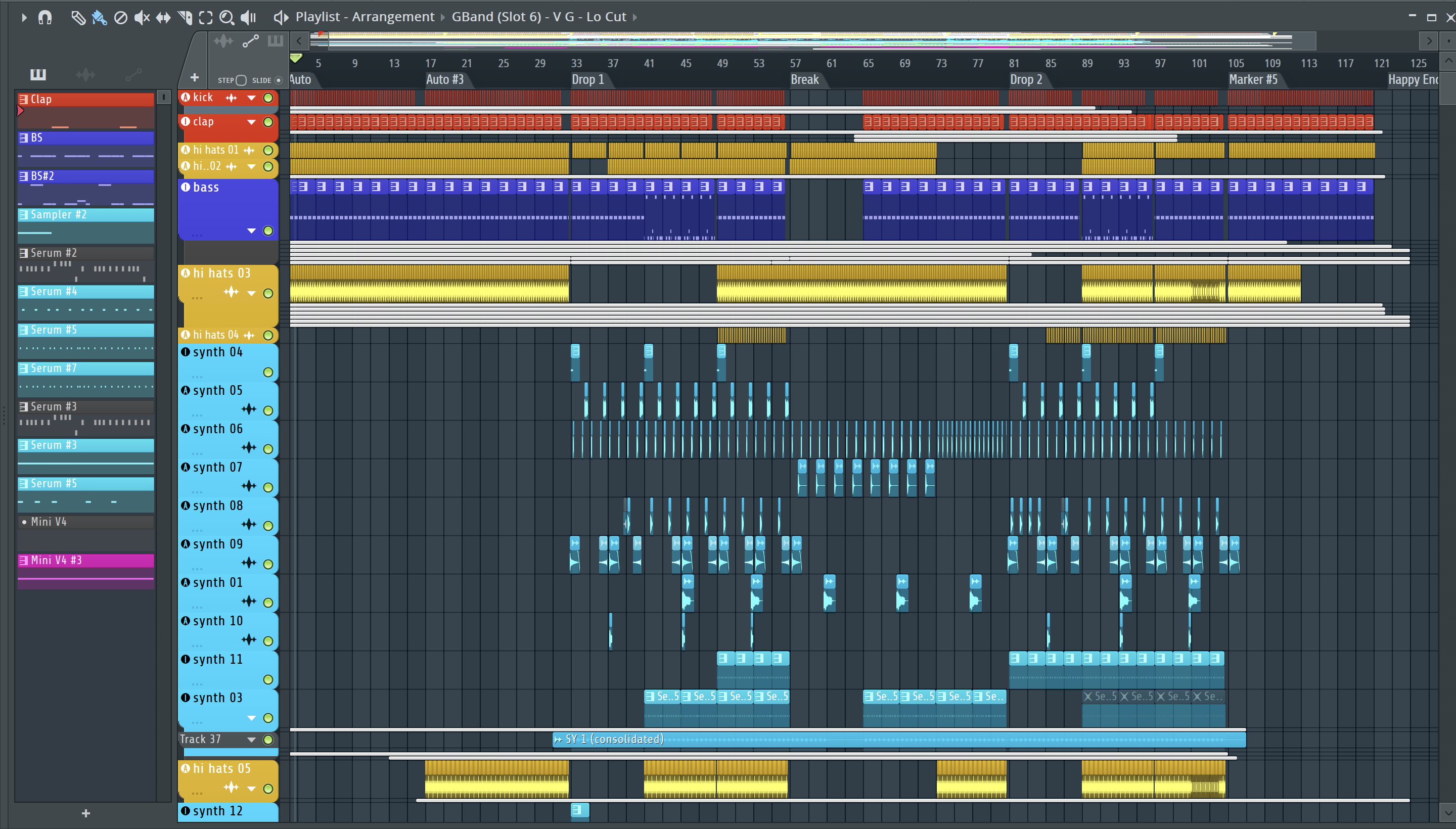Image resolution: width=1456 pixels, height=829 pixels.
Task: Select the Paint brush tool
Action: [x=99, y=18]
